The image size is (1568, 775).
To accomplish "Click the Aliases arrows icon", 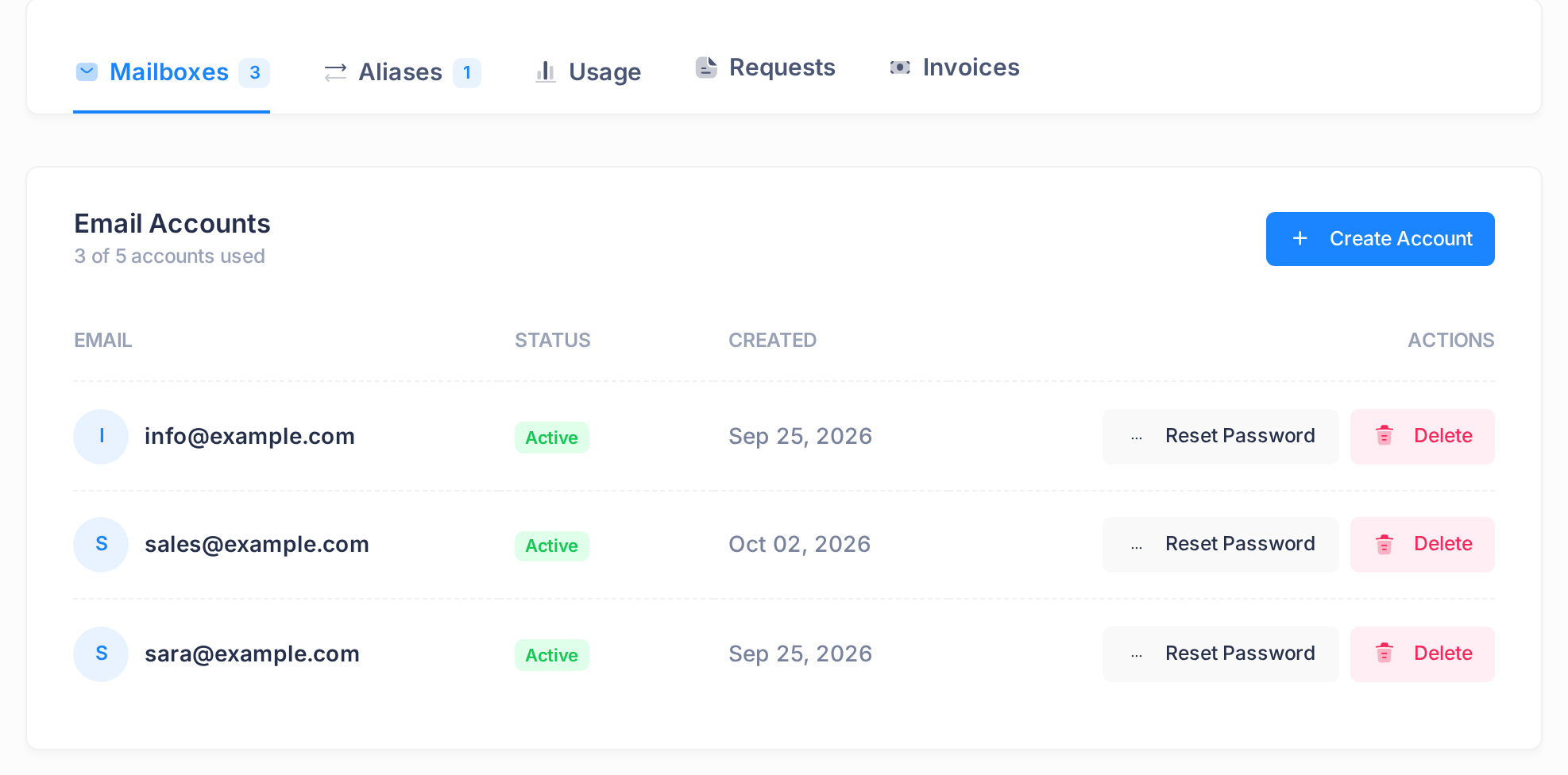I will (335, 72).
